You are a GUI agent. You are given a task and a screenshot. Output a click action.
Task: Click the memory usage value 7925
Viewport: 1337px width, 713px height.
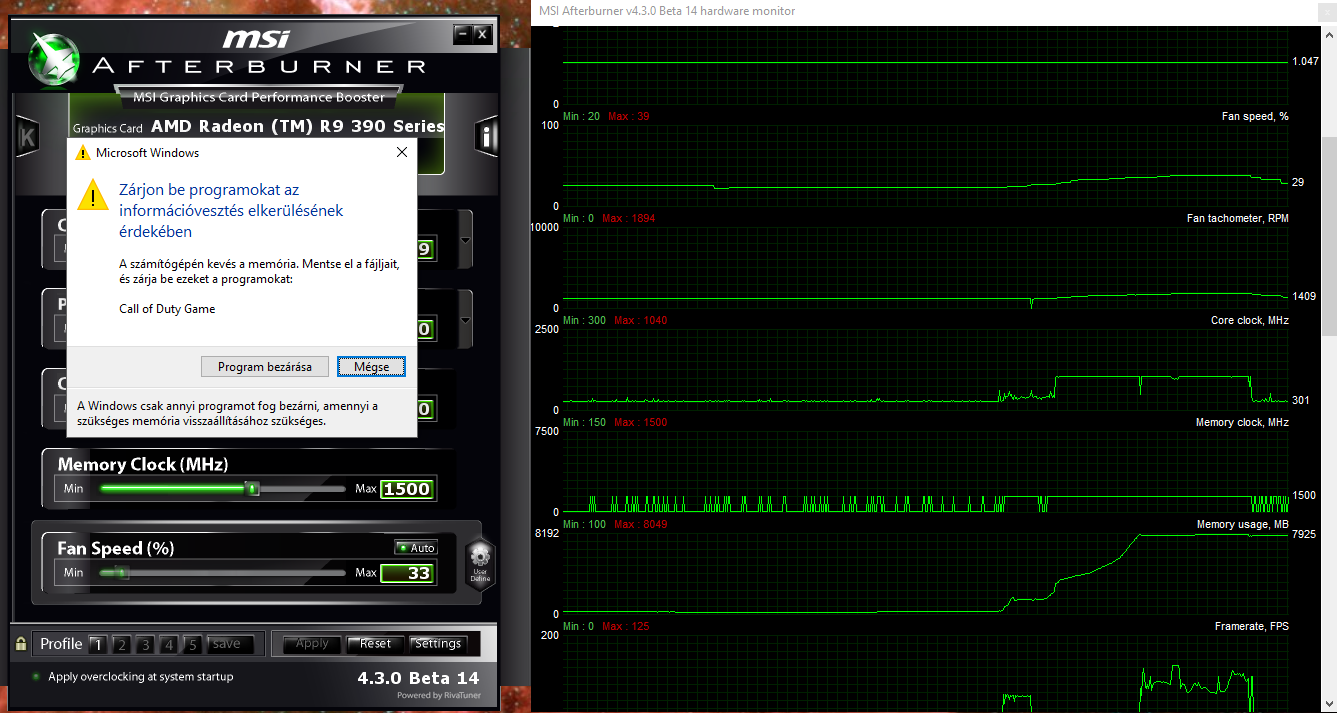coord(1303,534)
